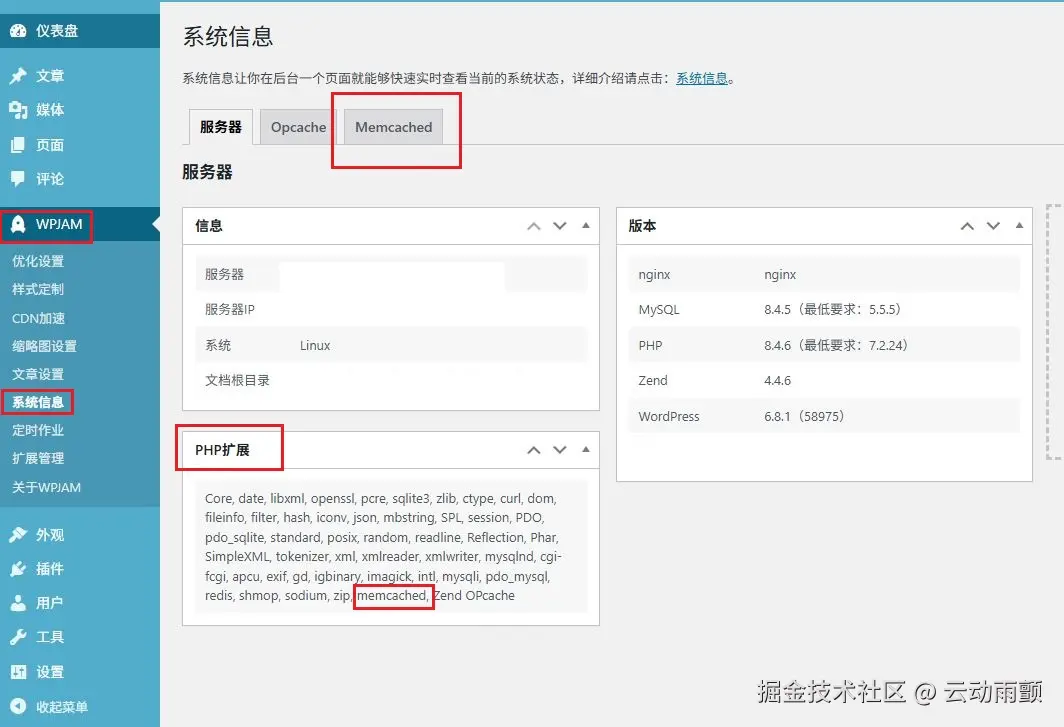Click the wrench icon beside 工具
The image size is (1064, 727).
[18, 637]
